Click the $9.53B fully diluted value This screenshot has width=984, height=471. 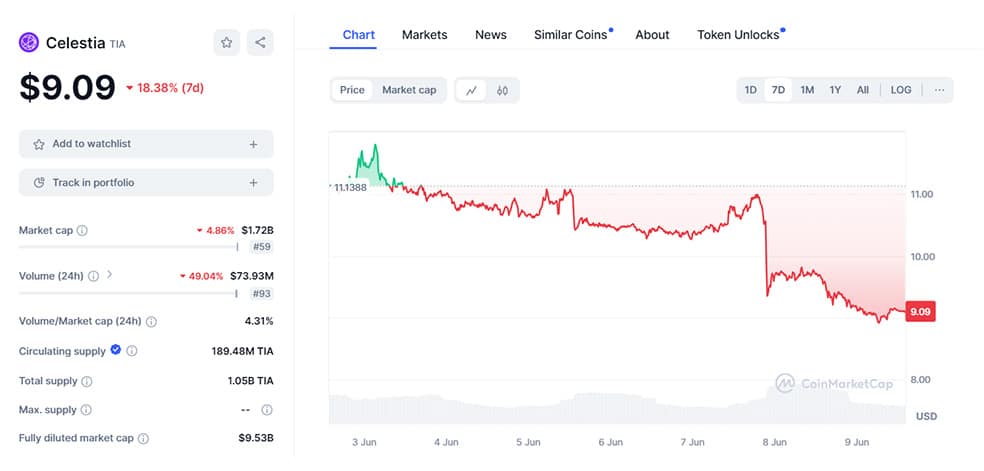[x=256, y=438]
